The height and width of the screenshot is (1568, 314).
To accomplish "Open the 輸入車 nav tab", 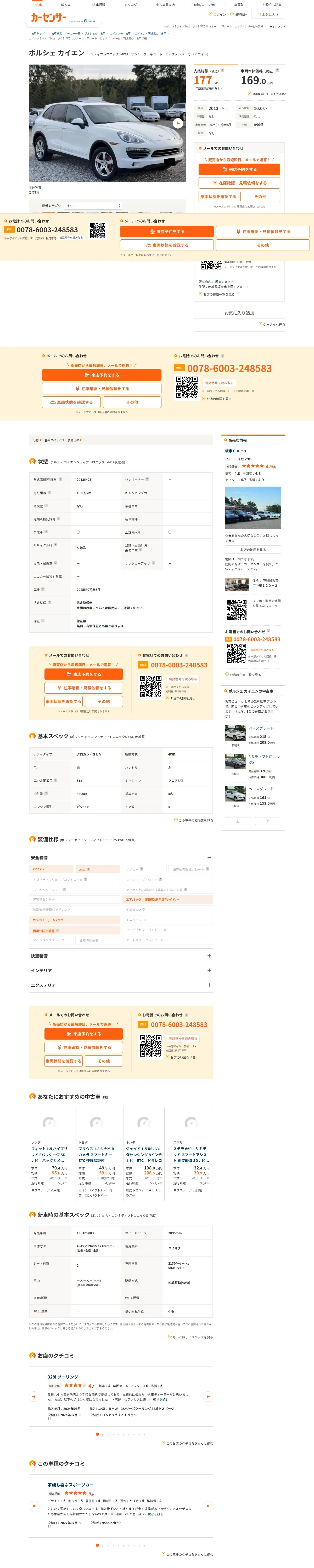I will coord(66,5).
